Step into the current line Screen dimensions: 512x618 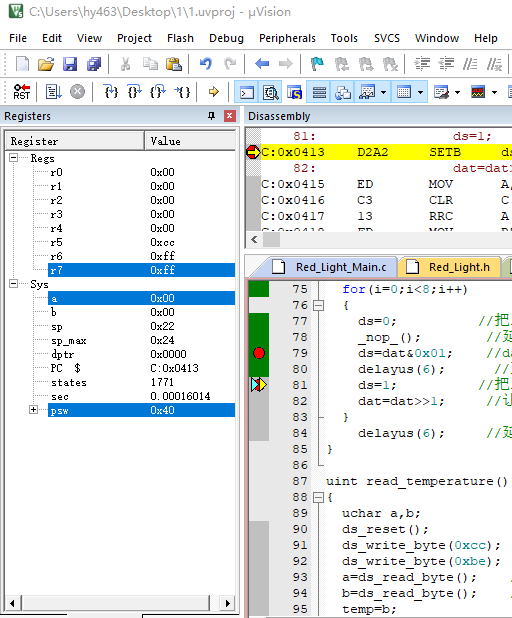click(x=111, y=92)
